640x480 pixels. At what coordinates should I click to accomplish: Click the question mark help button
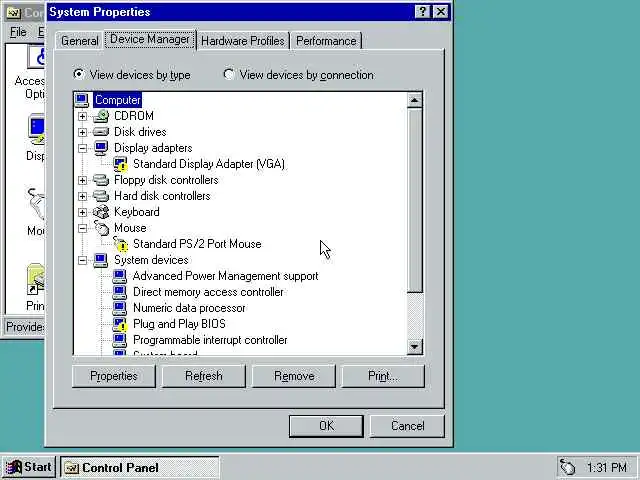pyautogui.click(x=422, y=12)
